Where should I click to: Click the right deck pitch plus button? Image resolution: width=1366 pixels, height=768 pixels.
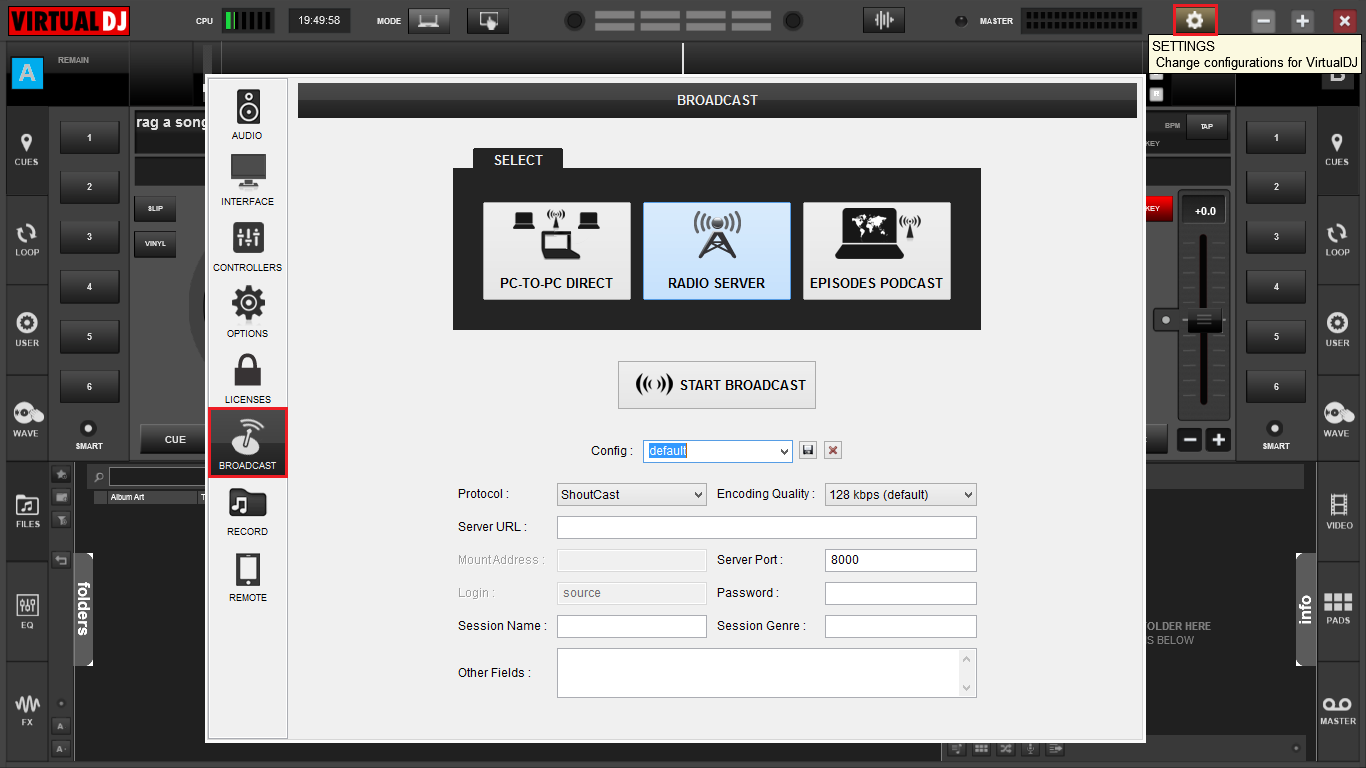(1218, 439)
